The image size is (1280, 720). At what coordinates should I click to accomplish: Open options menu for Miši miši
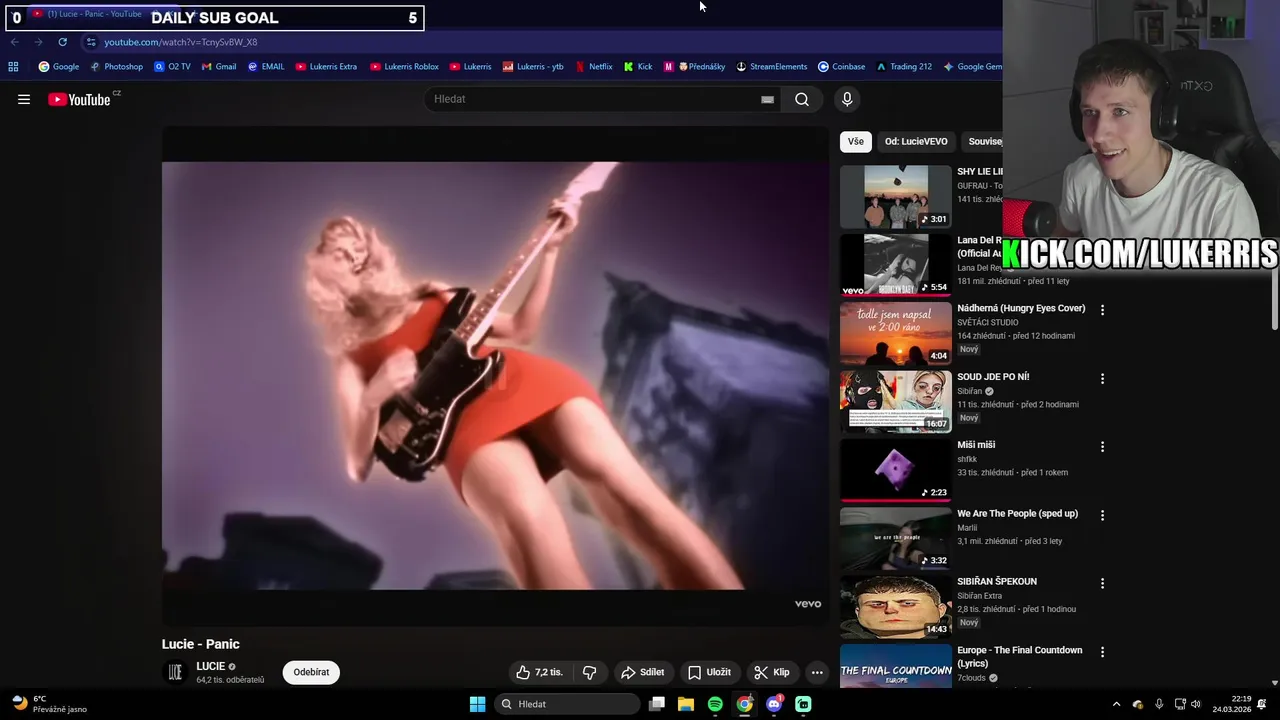click(1102, 447)
